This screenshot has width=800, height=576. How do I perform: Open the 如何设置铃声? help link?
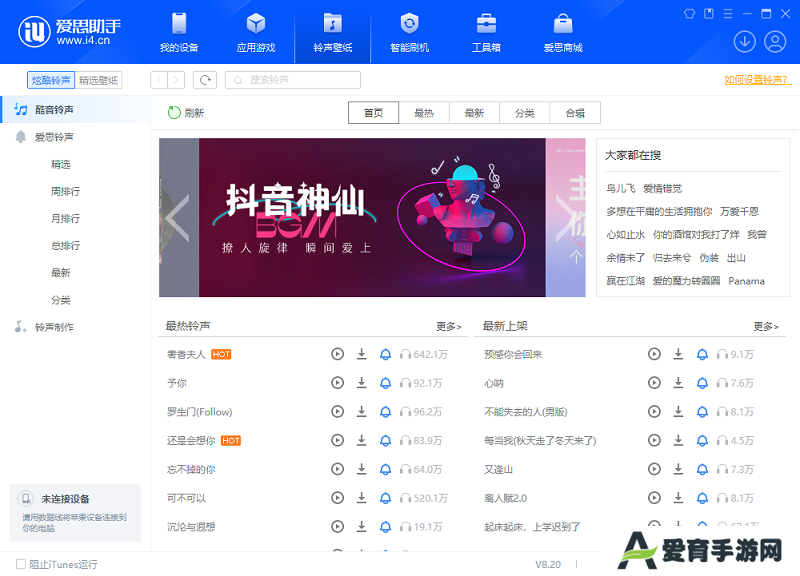(757, 80)
